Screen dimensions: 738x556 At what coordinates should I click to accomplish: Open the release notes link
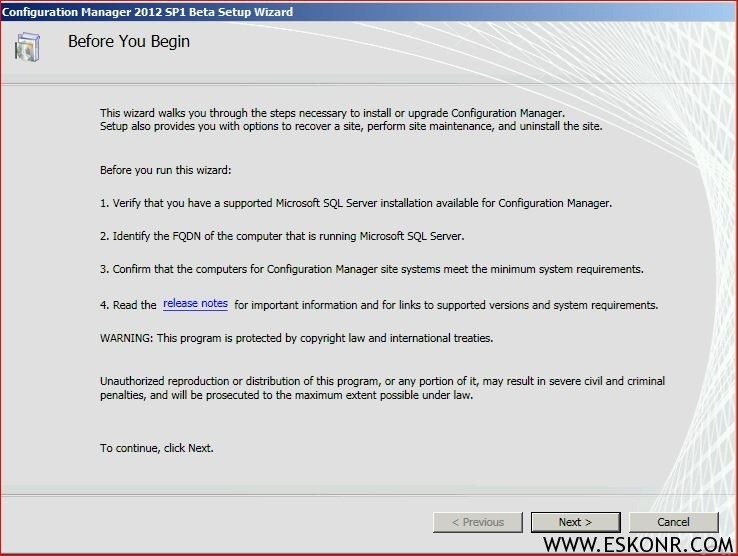click(x=195, y=304)
